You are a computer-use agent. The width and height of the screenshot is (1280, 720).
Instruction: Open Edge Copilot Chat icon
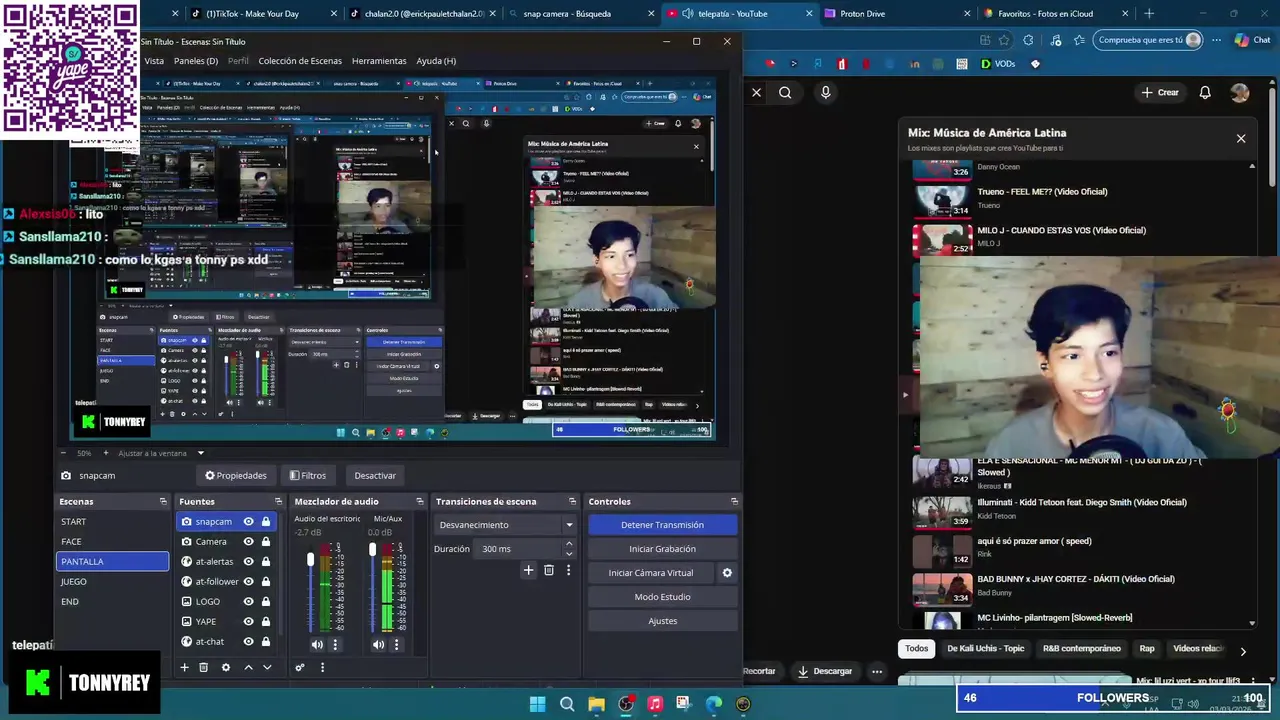[1252, 40]
